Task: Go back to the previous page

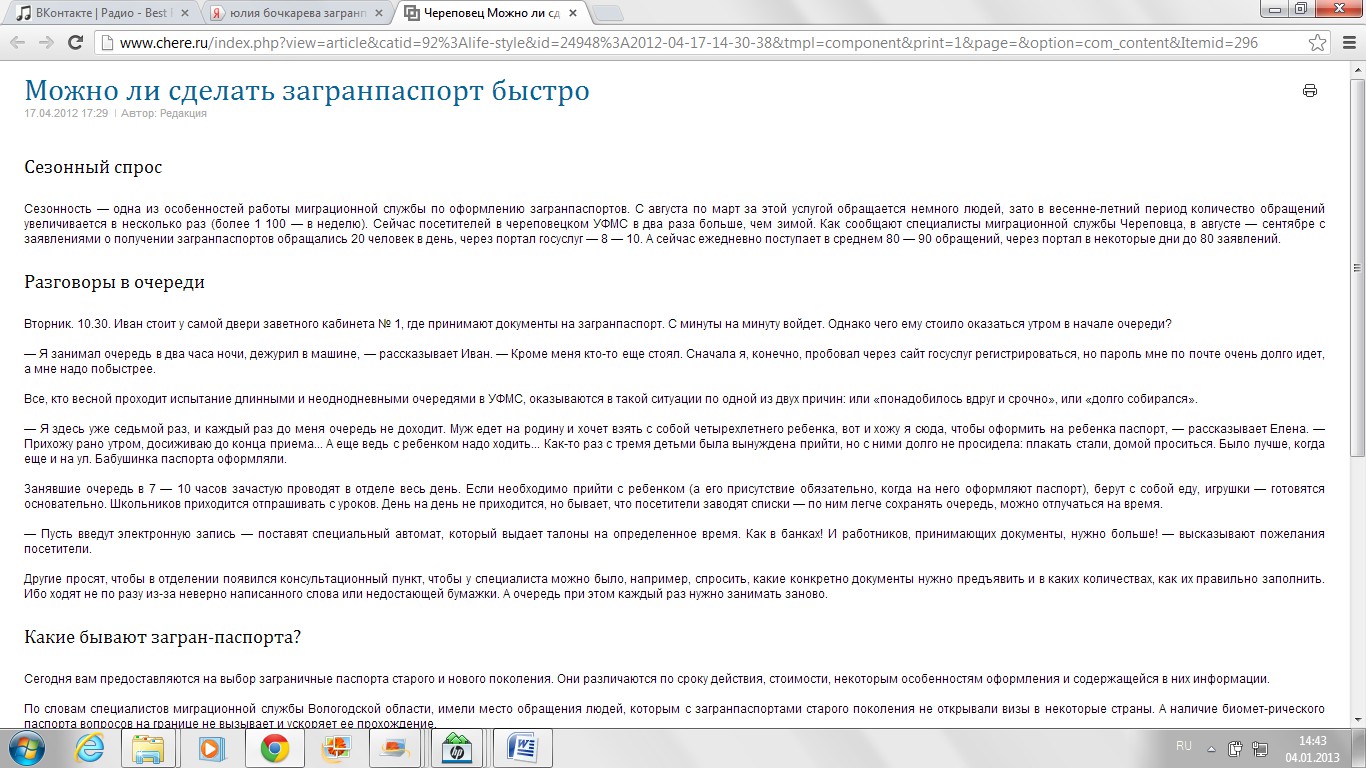Action: [x=17, y=43]
